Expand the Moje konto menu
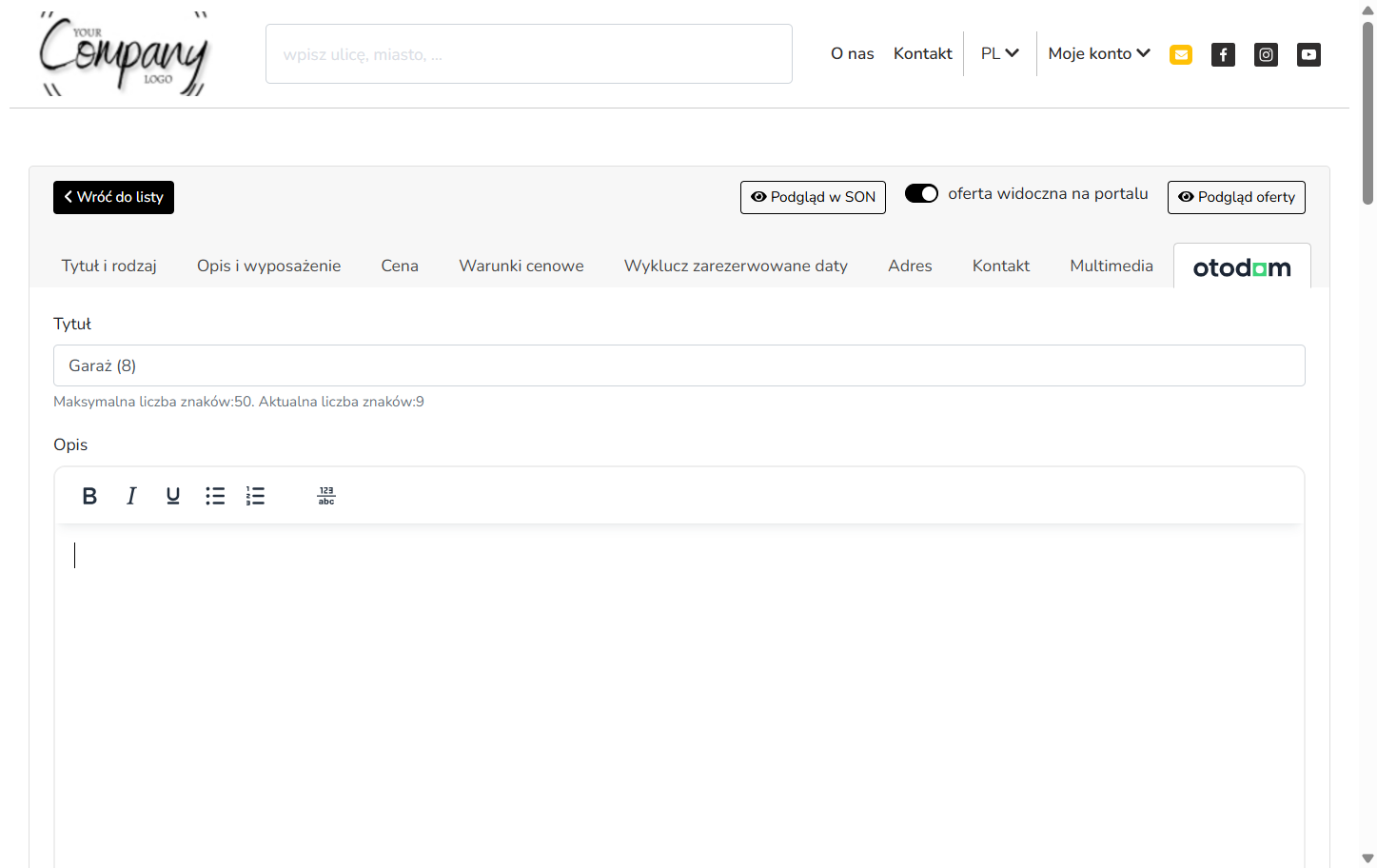This screenshot has width=1377, height=868. click(1099, 53)
